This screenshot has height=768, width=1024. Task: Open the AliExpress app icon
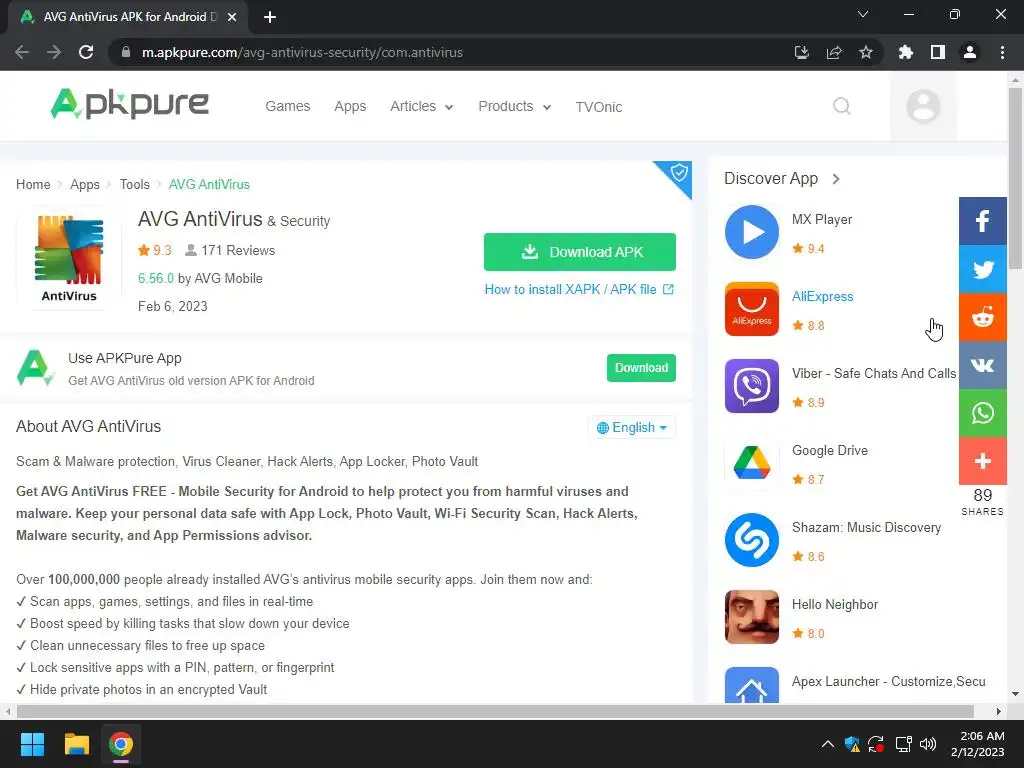point(752,309)
